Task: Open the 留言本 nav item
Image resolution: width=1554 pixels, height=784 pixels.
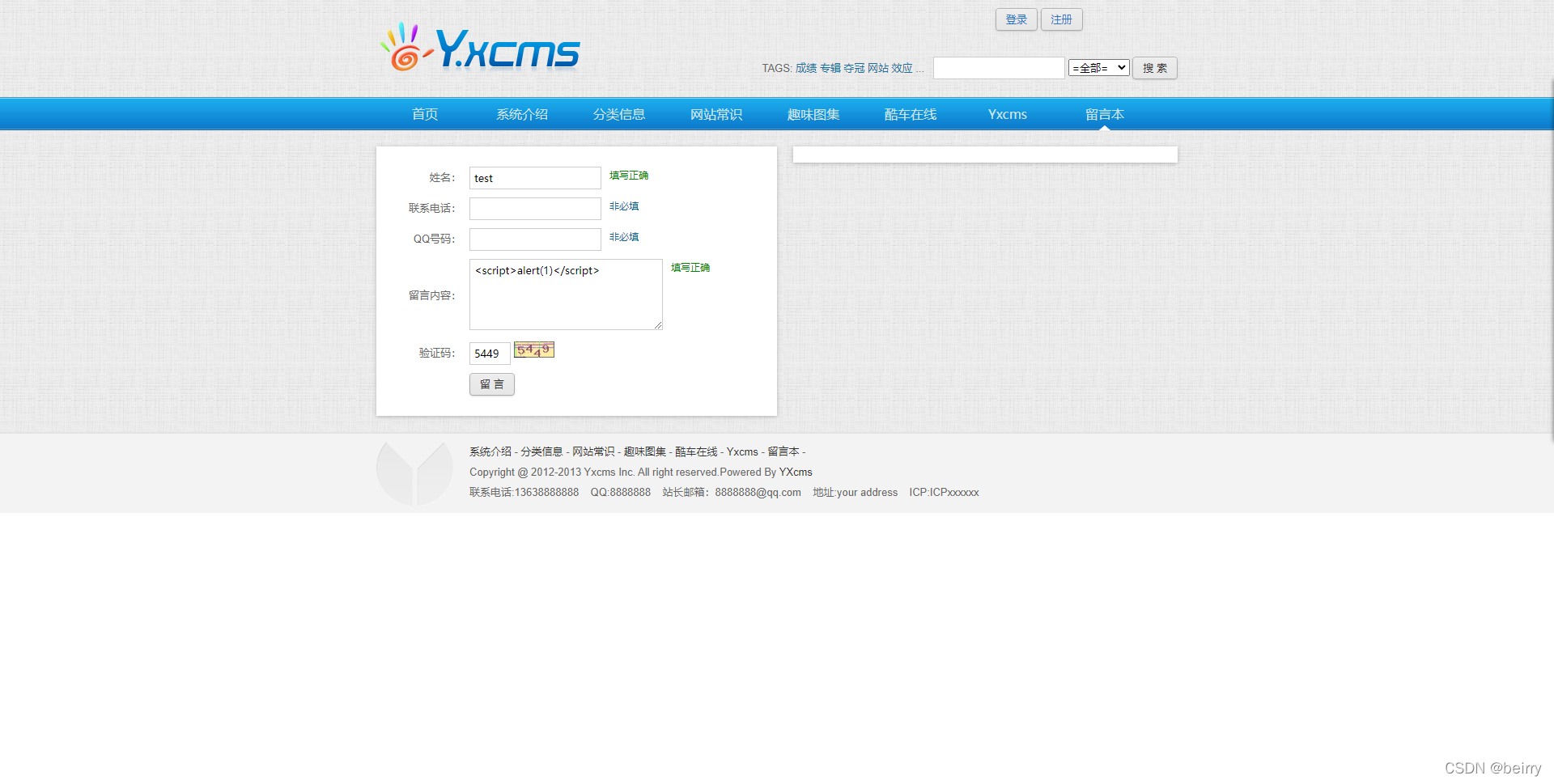Action: (1105, 114)
